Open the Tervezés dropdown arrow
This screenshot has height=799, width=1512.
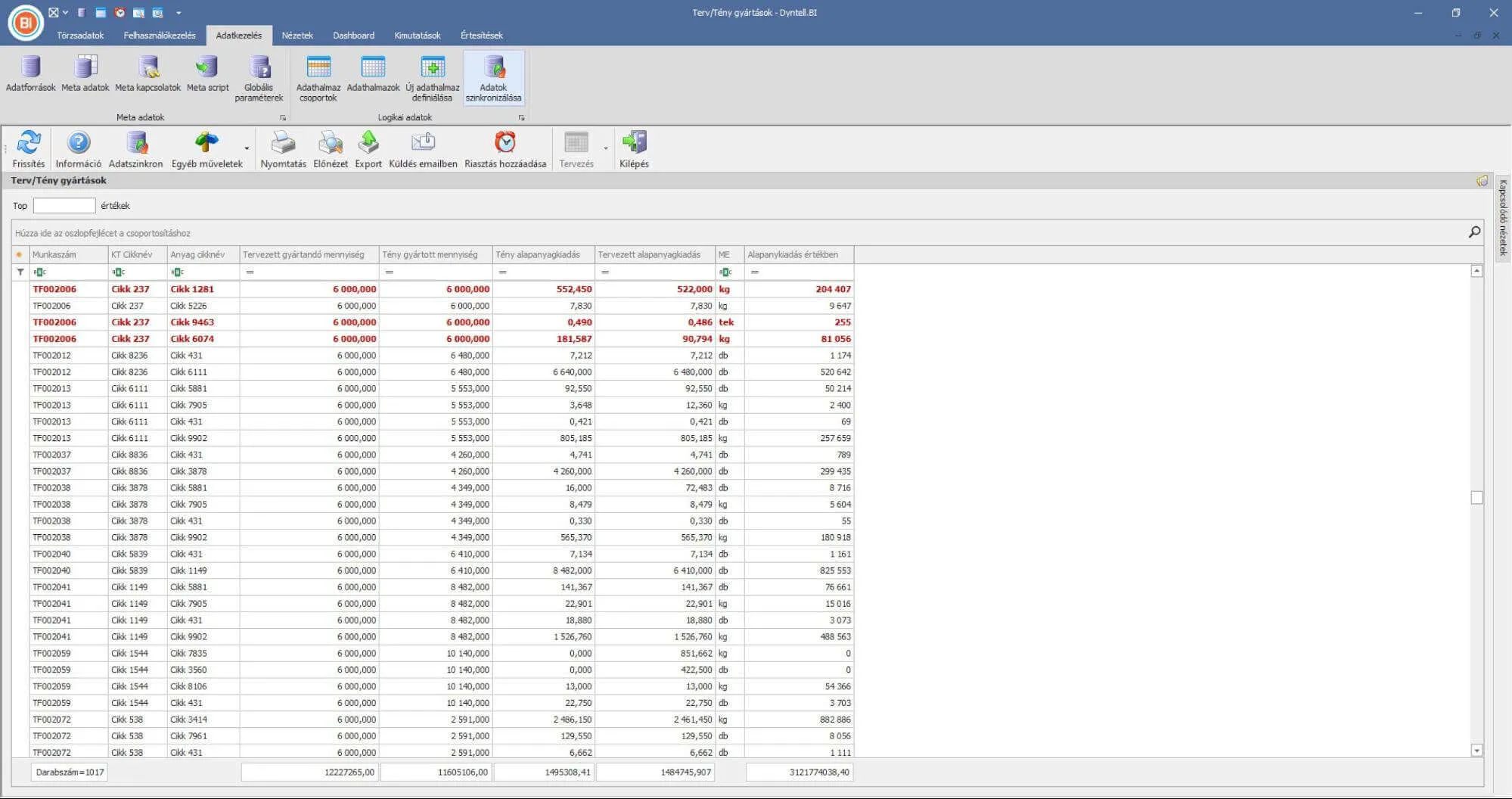(x=606, y=148)
